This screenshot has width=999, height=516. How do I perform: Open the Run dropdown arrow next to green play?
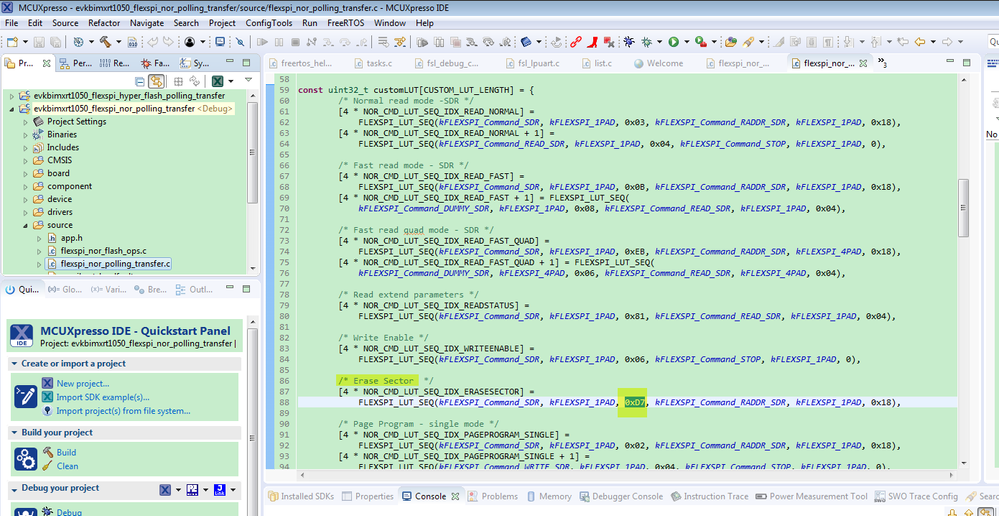(x=687, y=42)
